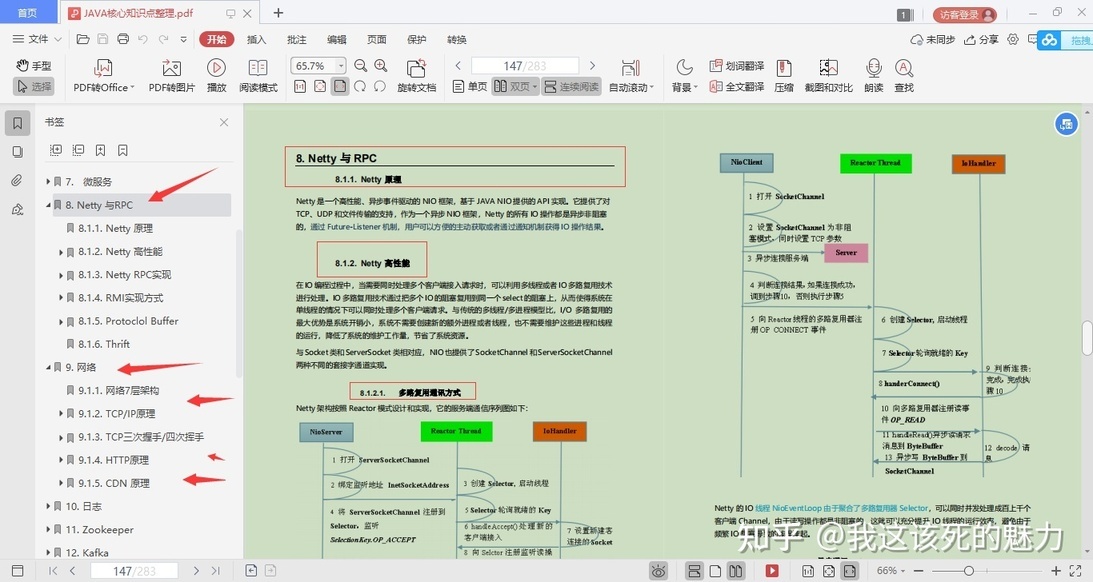The height and width of the screenshot is (582, 1093).
Task: Toggle eye protection mode in status bar
Action: 658,571
